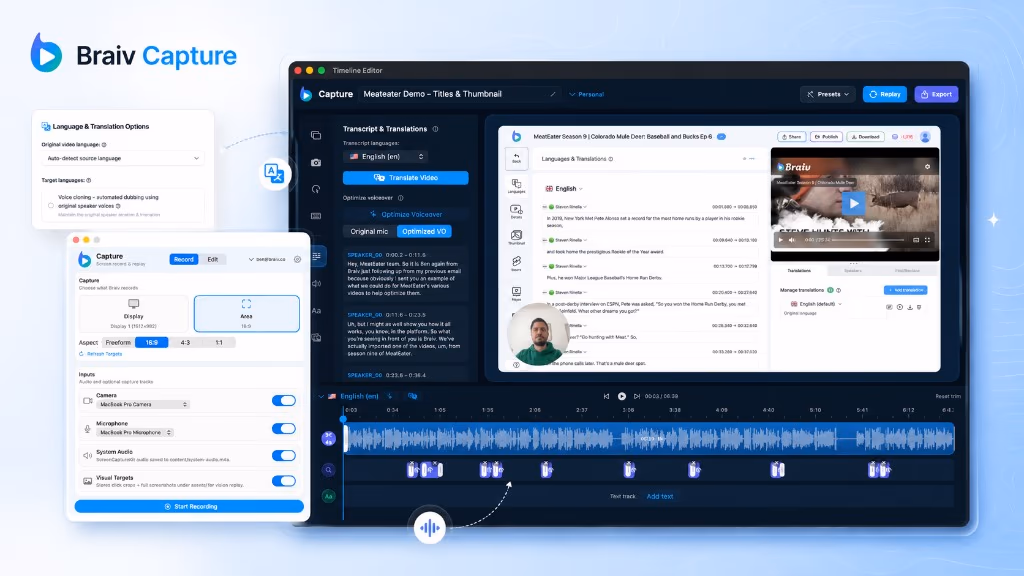
Task: Select the Voice cloning radio option
Action: [x=51, y=206]
